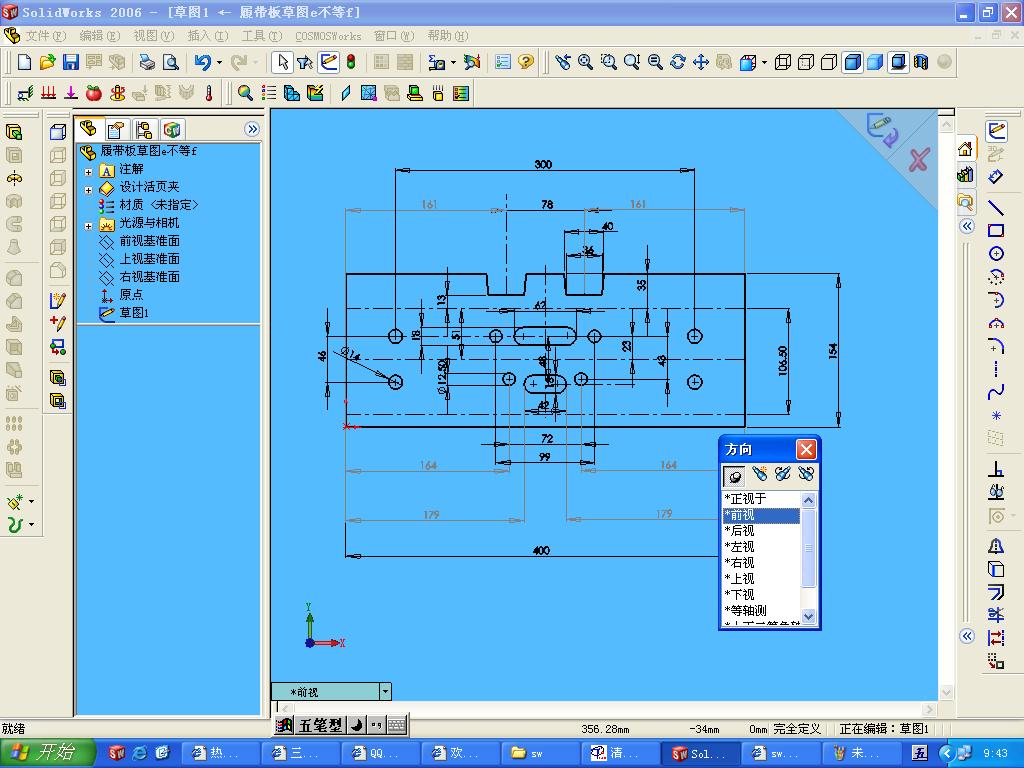
Task: Toggle the Sketch tool in top toolbar
Action: 328,62
